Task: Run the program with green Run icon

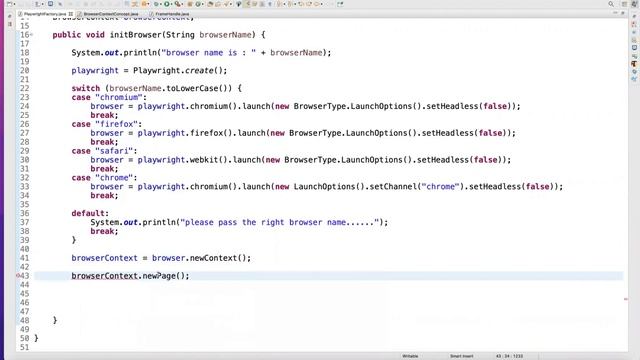Action: [167, 4]
